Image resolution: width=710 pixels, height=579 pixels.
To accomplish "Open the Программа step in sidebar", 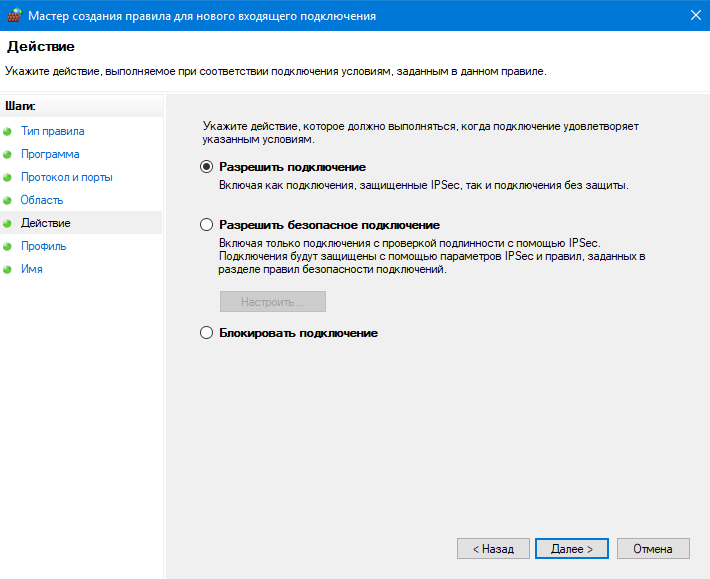I will pos(50,154).
